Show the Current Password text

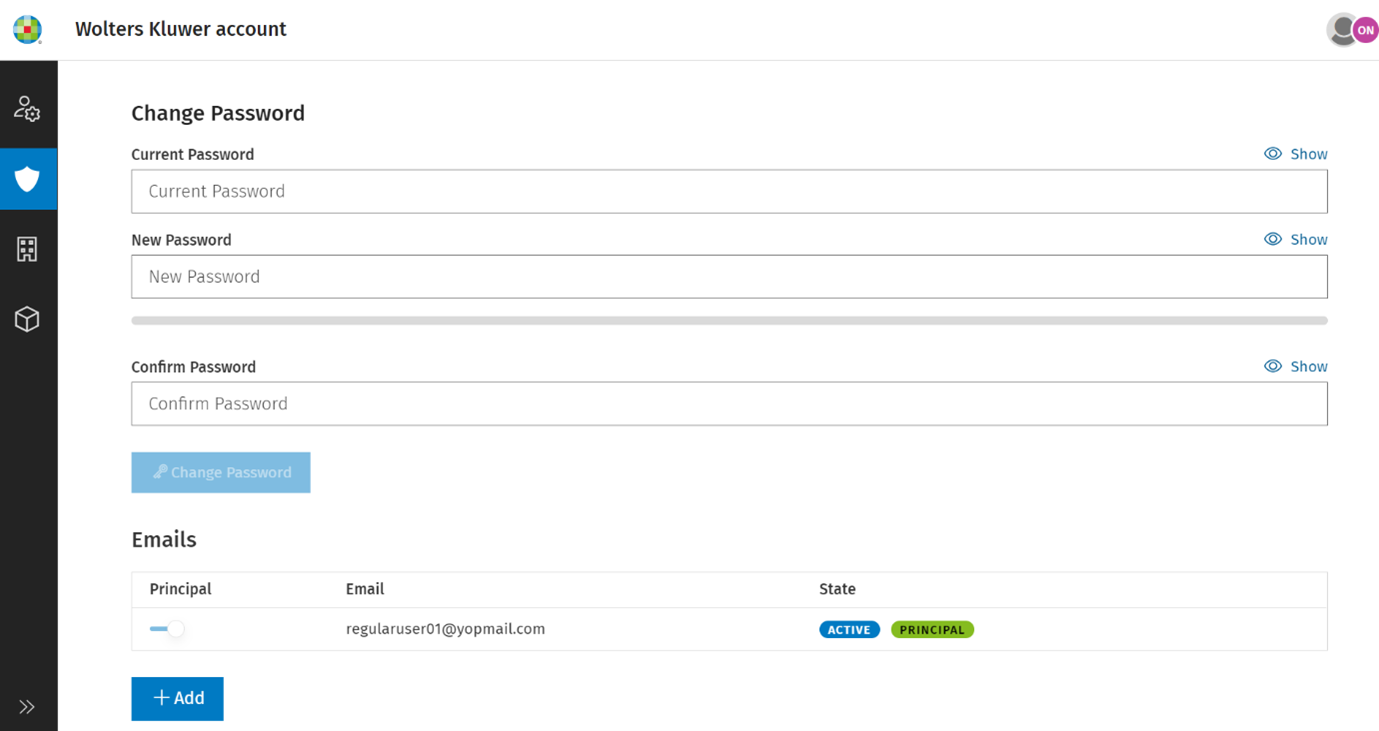coord(1296,154)
